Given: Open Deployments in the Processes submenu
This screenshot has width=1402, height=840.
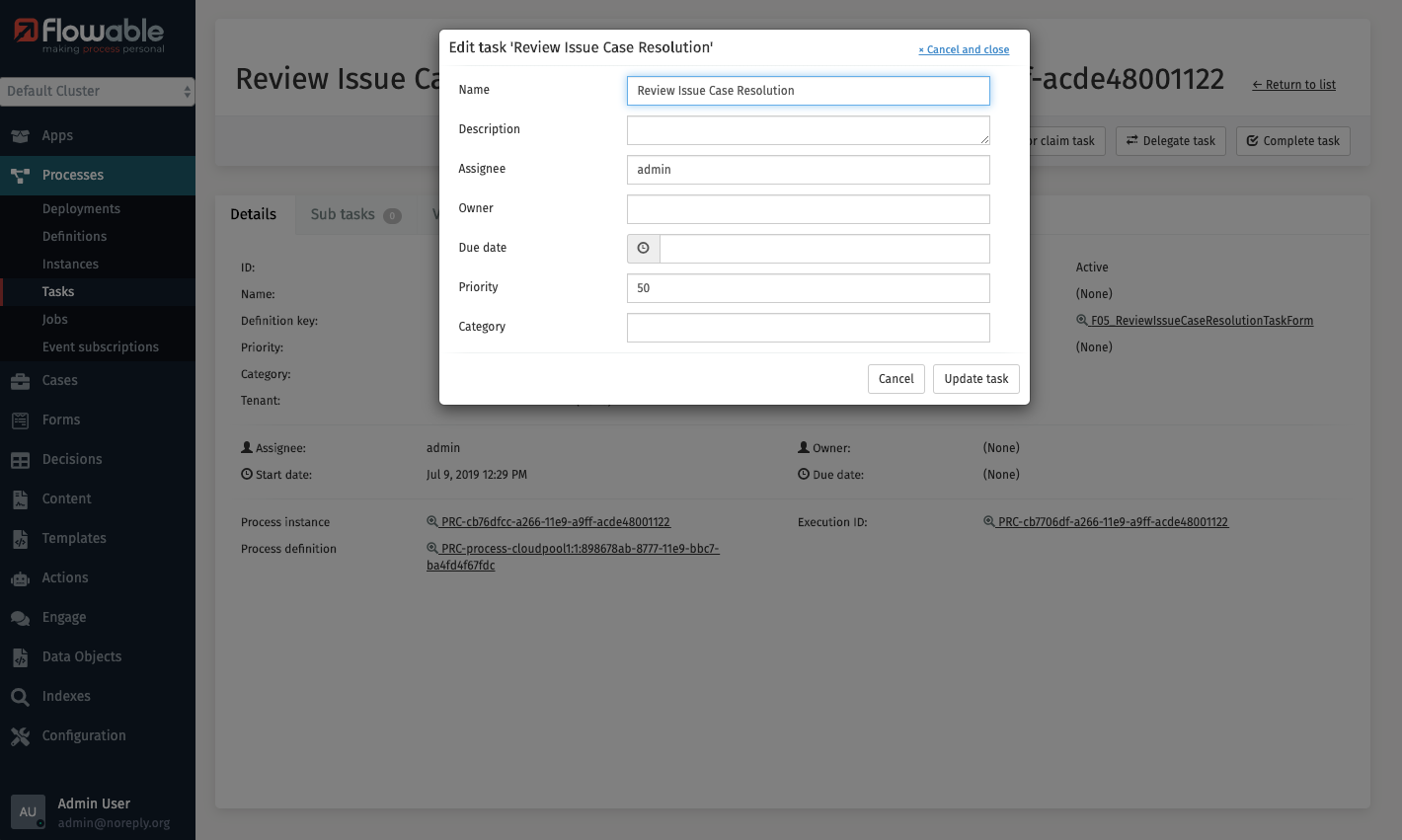Looking at the screenshot, I should (x=81, y=209).
